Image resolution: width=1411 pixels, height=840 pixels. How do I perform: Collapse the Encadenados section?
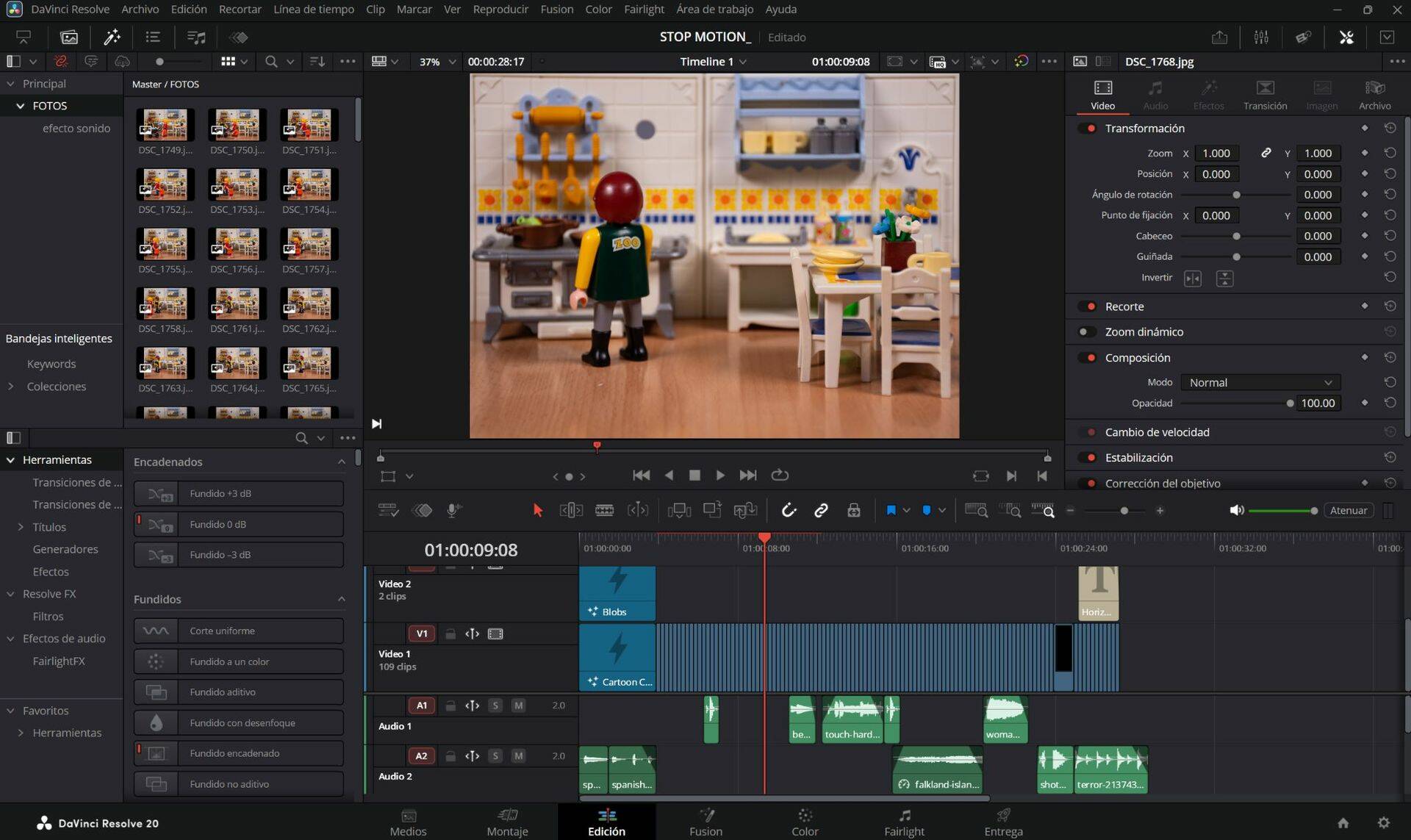(x=341, y=462)
